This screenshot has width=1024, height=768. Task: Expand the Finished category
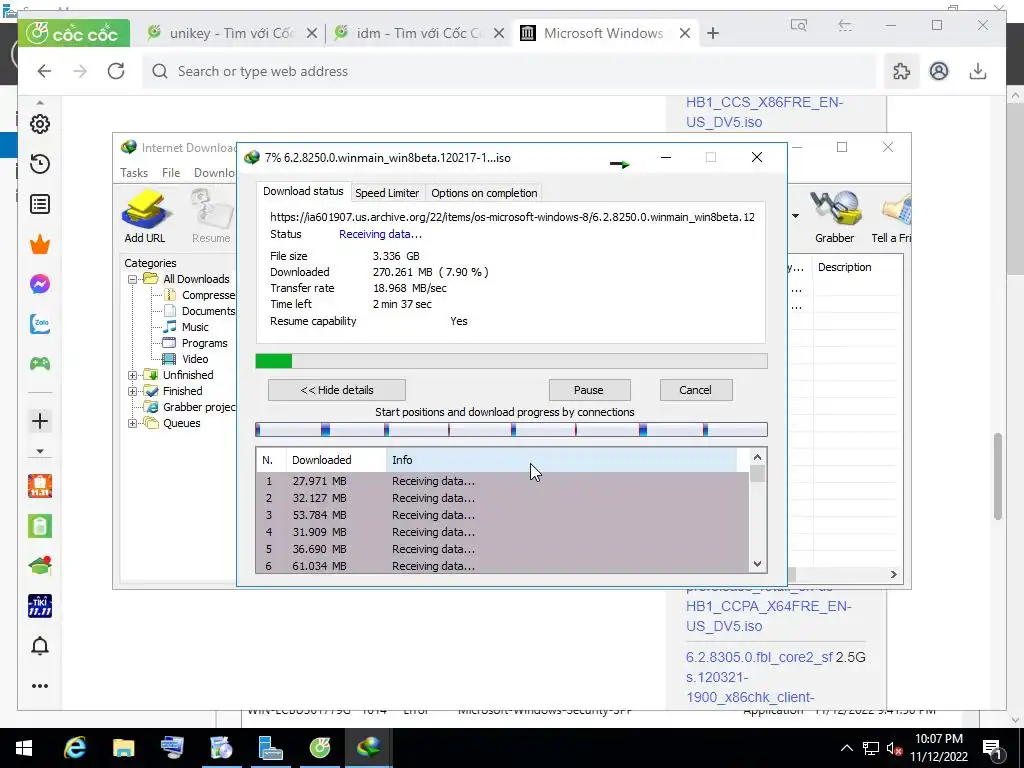(x=133, y=391)
